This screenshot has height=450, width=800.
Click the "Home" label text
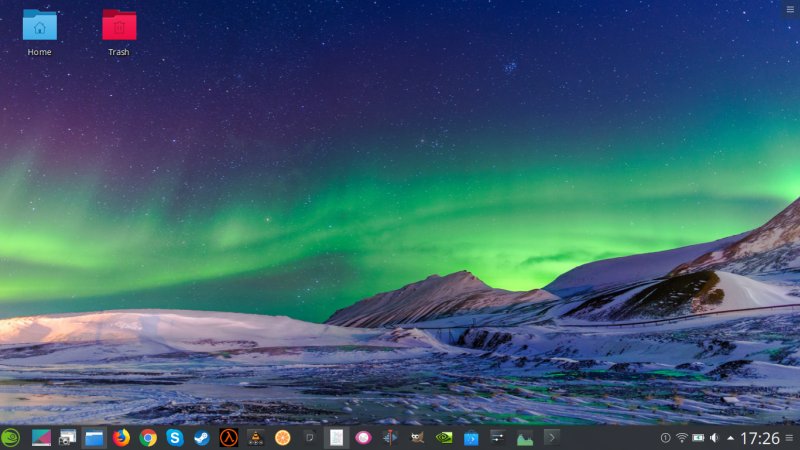[39, 52]
